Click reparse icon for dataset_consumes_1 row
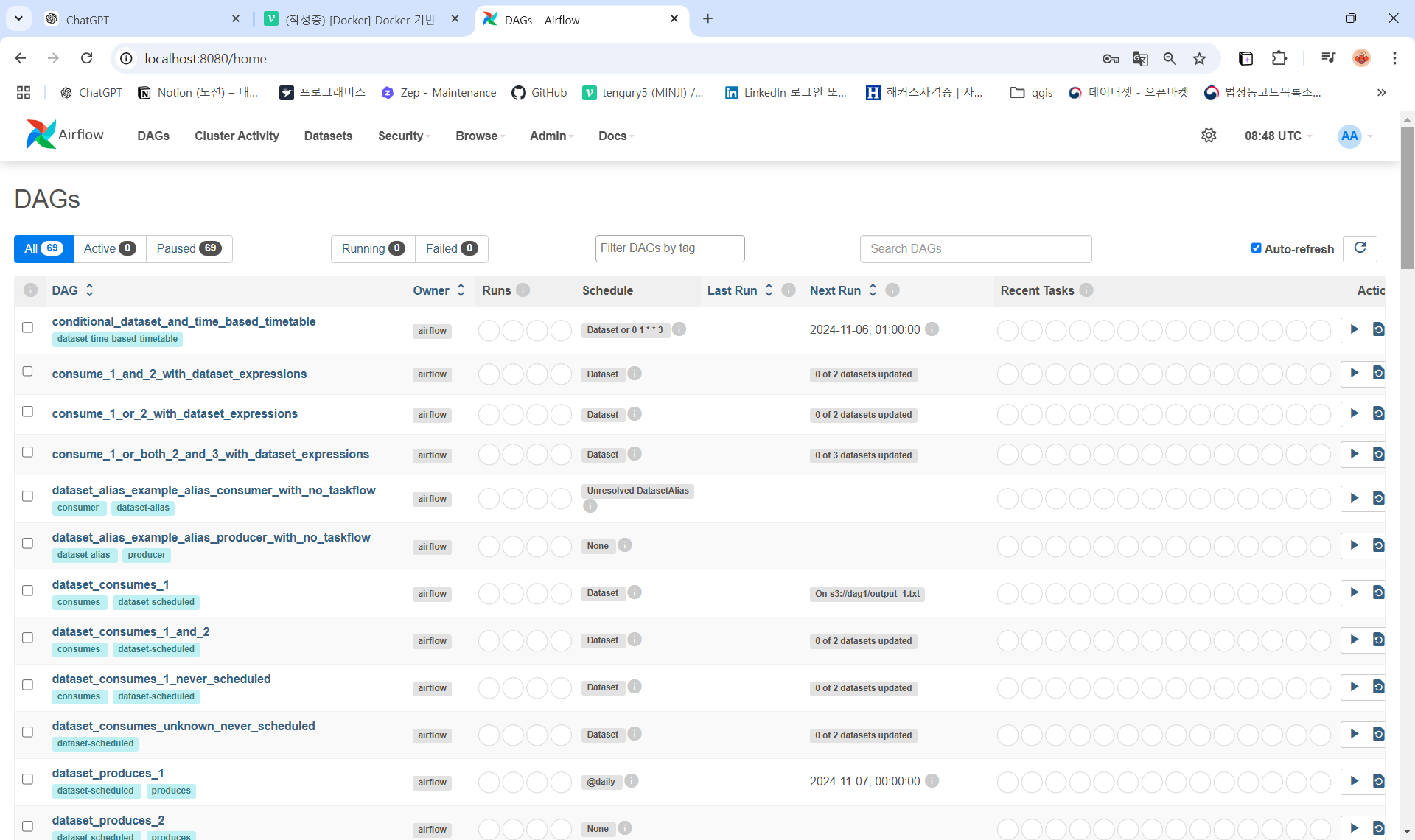The width and height of the screenshot is (1415, 840). click(x=1377, y=593)
